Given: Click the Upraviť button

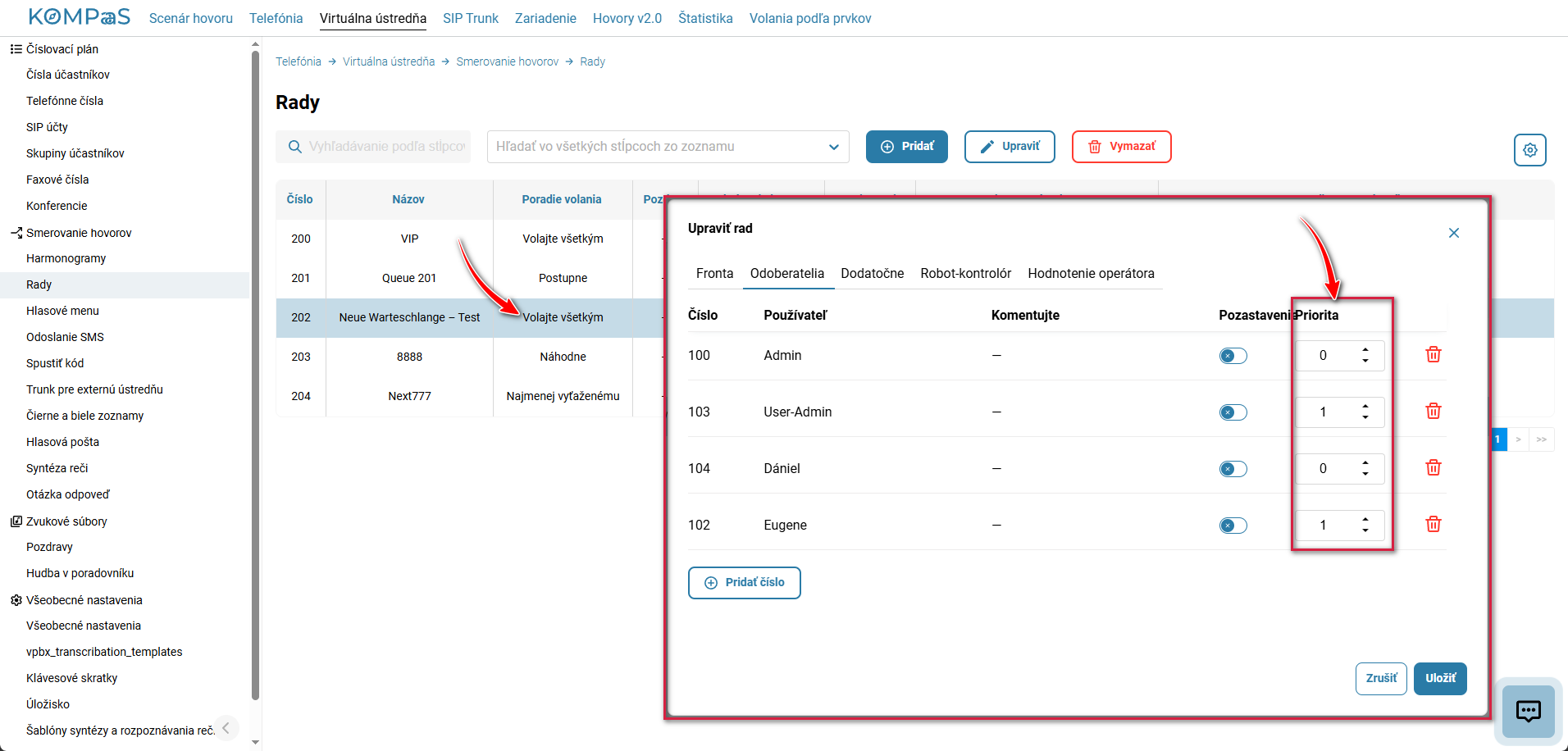Looking at the screenshot, I should (x=1010, y=147).
